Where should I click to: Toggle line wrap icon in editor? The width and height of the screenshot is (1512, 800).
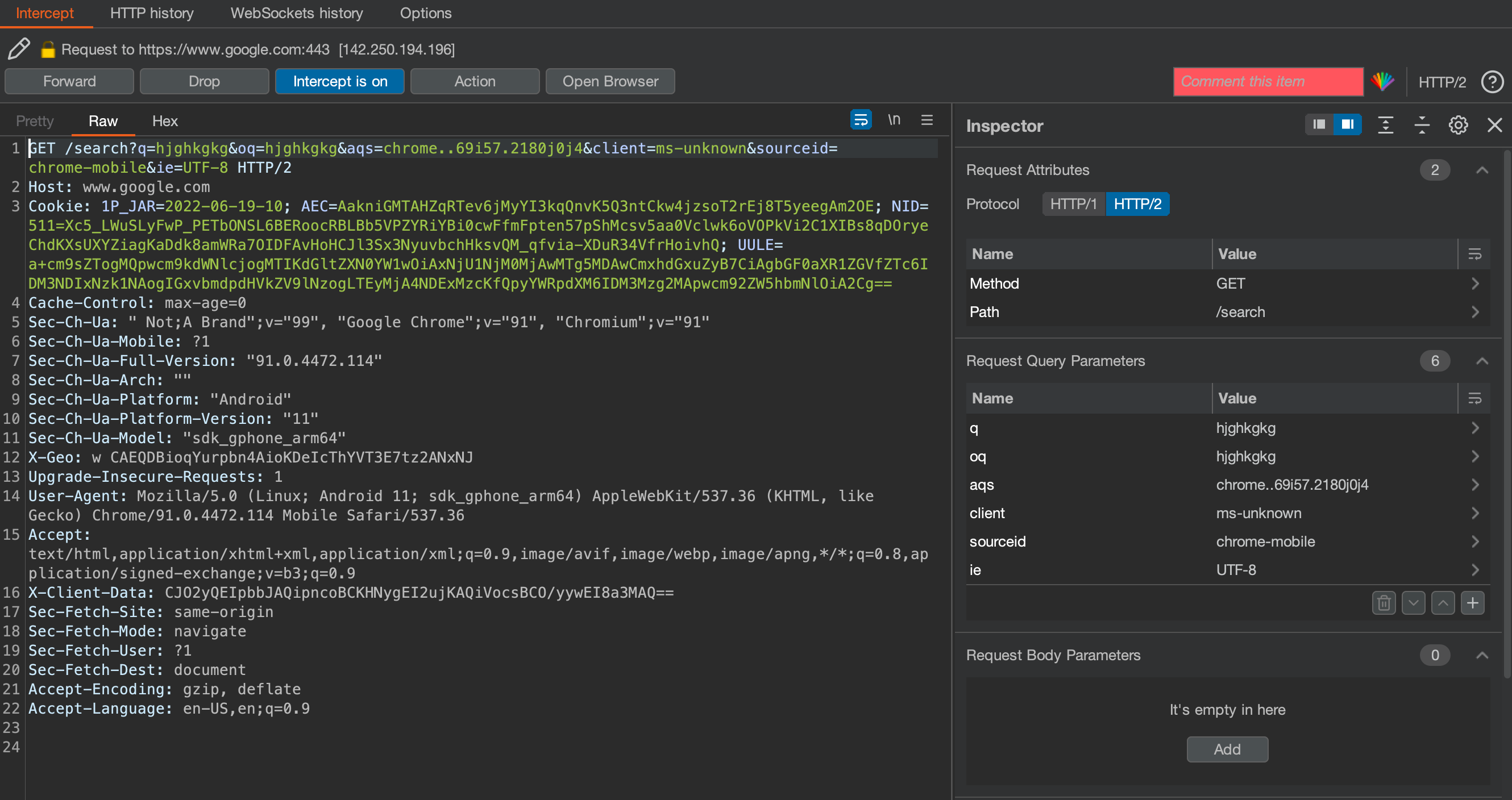pyautogui.click(x=861, y=120)
